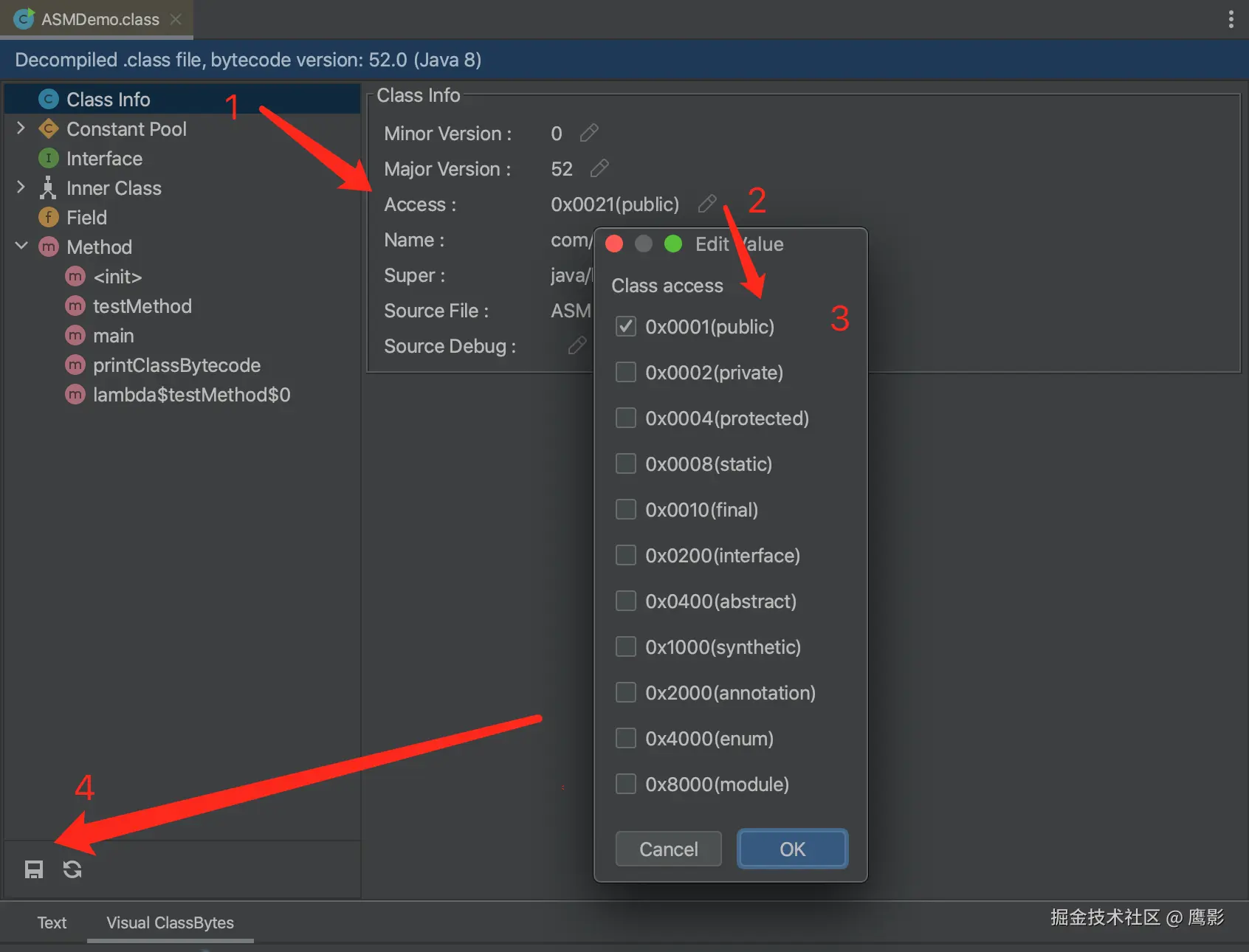The image size is (1249, 952).
Task: Click the ASMDemo.class file type icon
Action: (24, 18)
